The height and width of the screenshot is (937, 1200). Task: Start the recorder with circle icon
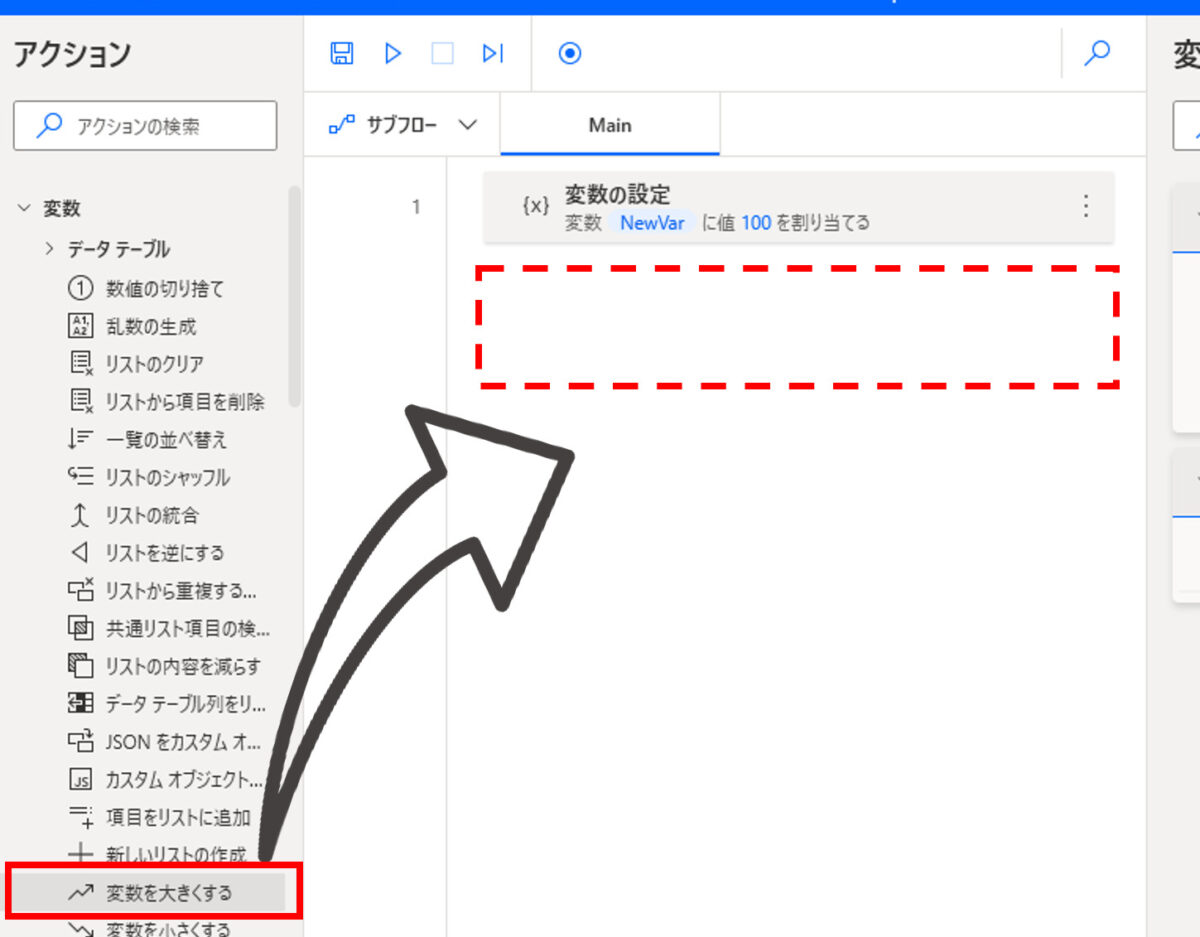[569, 54]
